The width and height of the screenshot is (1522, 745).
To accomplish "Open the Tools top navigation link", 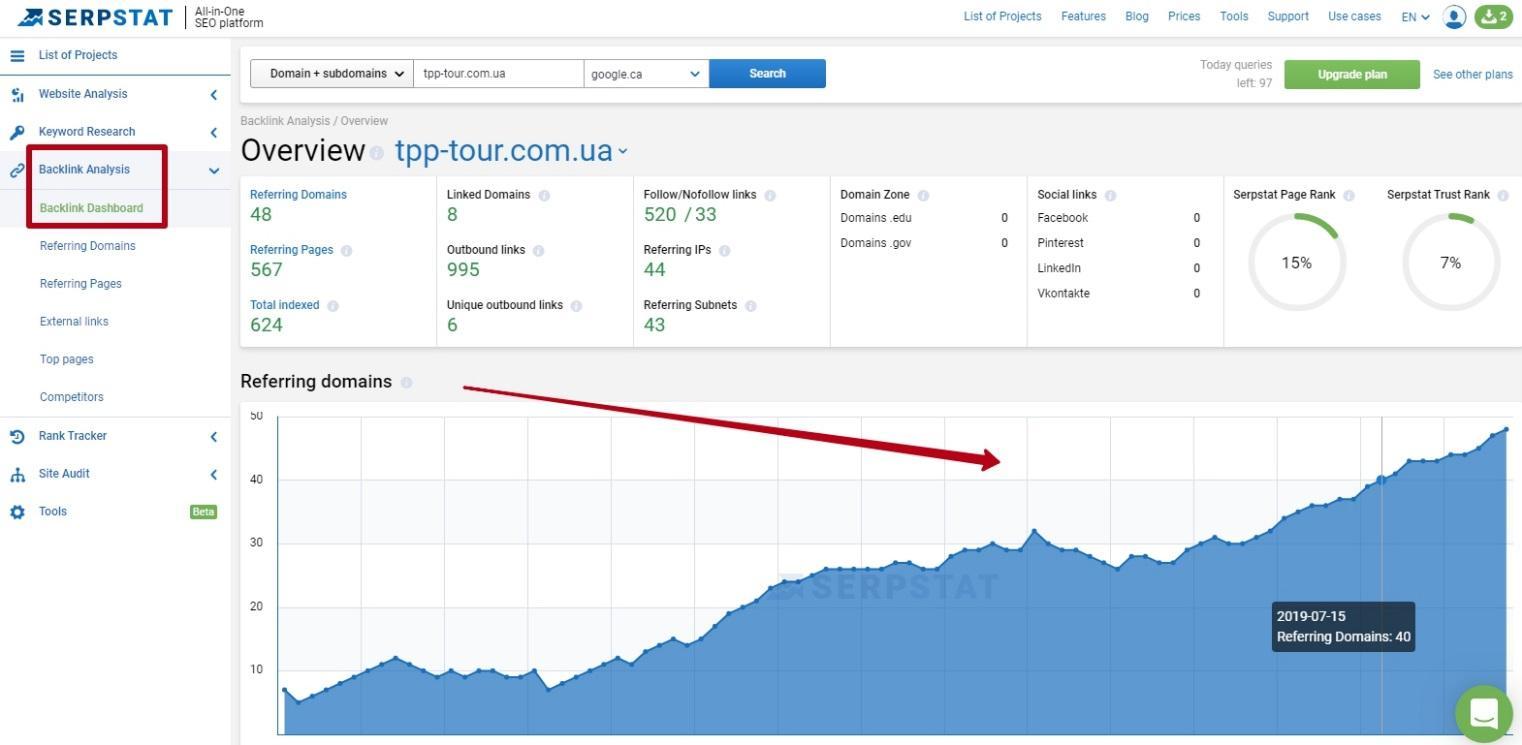I will [1234, 16].
